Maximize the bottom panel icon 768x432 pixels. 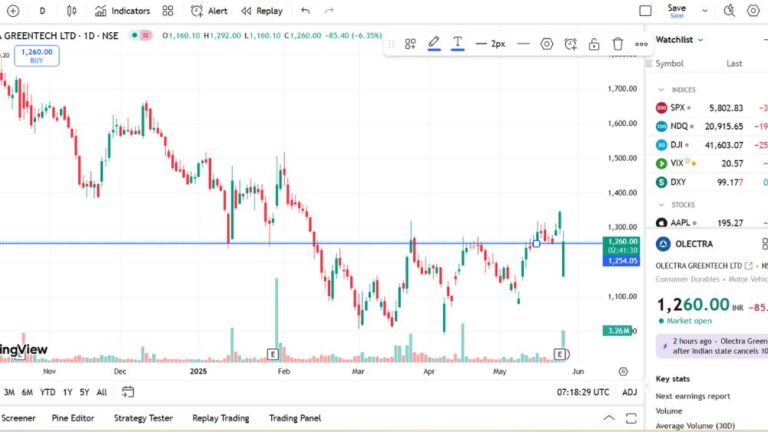[631, 418]
